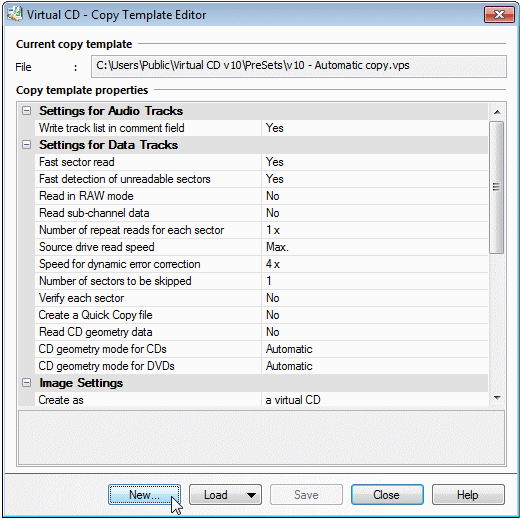The height and width of the screenshot is (519, 520).
Task: Click the New... button
Action: tap(144, 495)
